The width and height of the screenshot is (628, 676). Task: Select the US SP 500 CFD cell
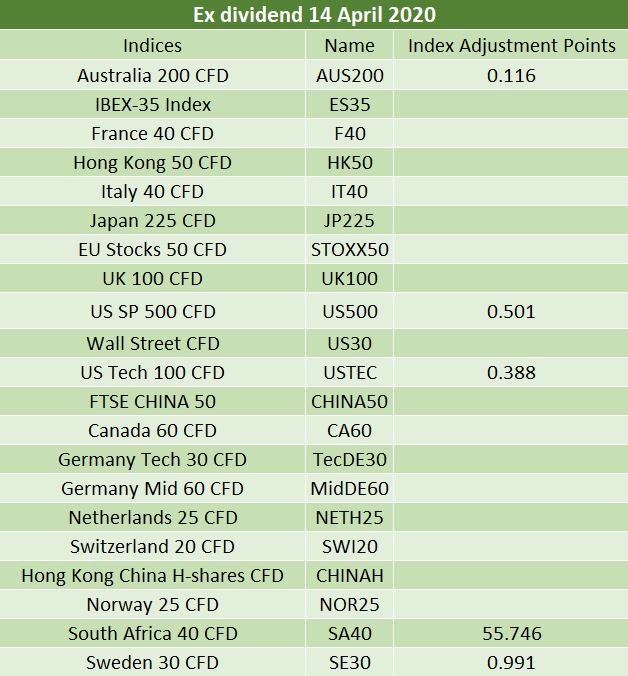[x=152, y=311]
